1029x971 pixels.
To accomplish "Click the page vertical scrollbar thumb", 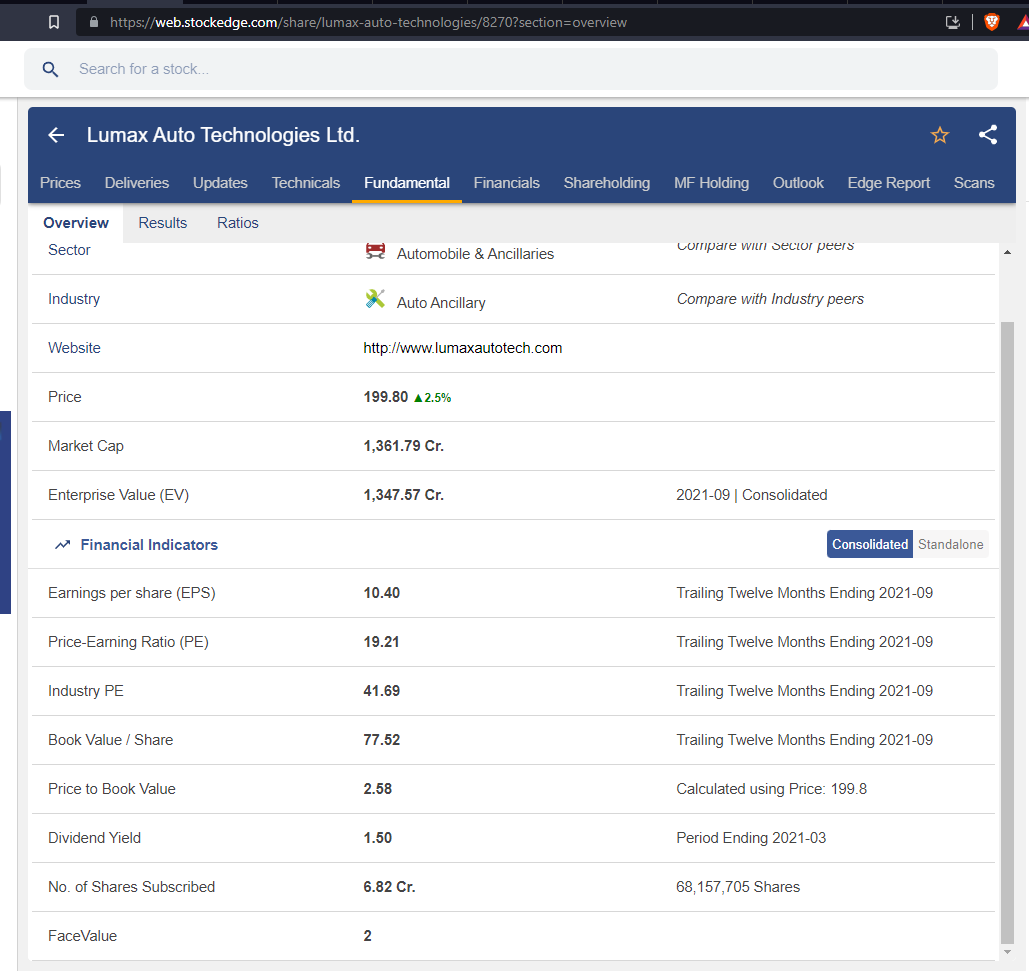I will (x=1007, y=632).
